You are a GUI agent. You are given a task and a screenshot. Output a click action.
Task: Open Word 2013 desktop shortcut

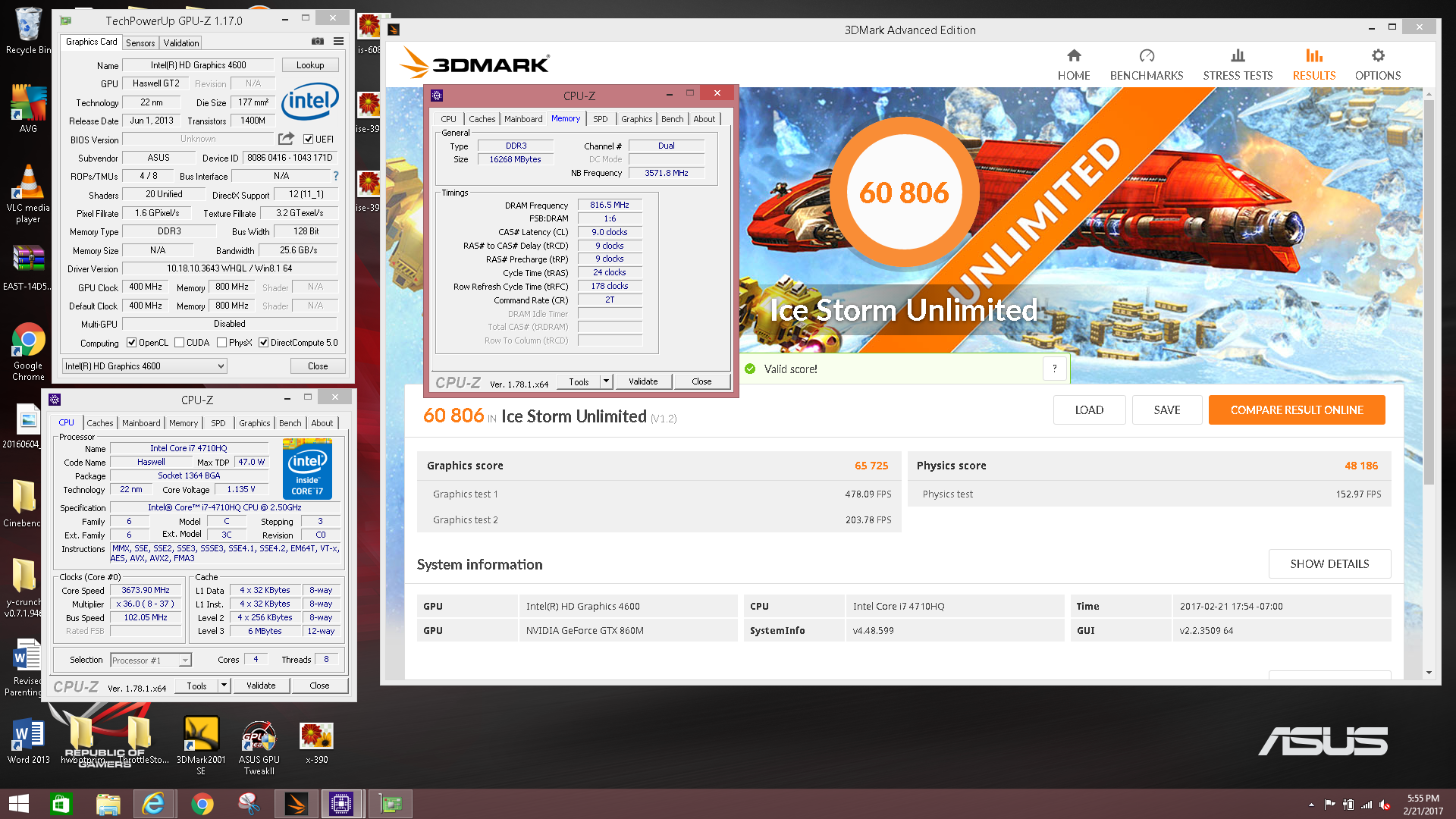point(29,741)
